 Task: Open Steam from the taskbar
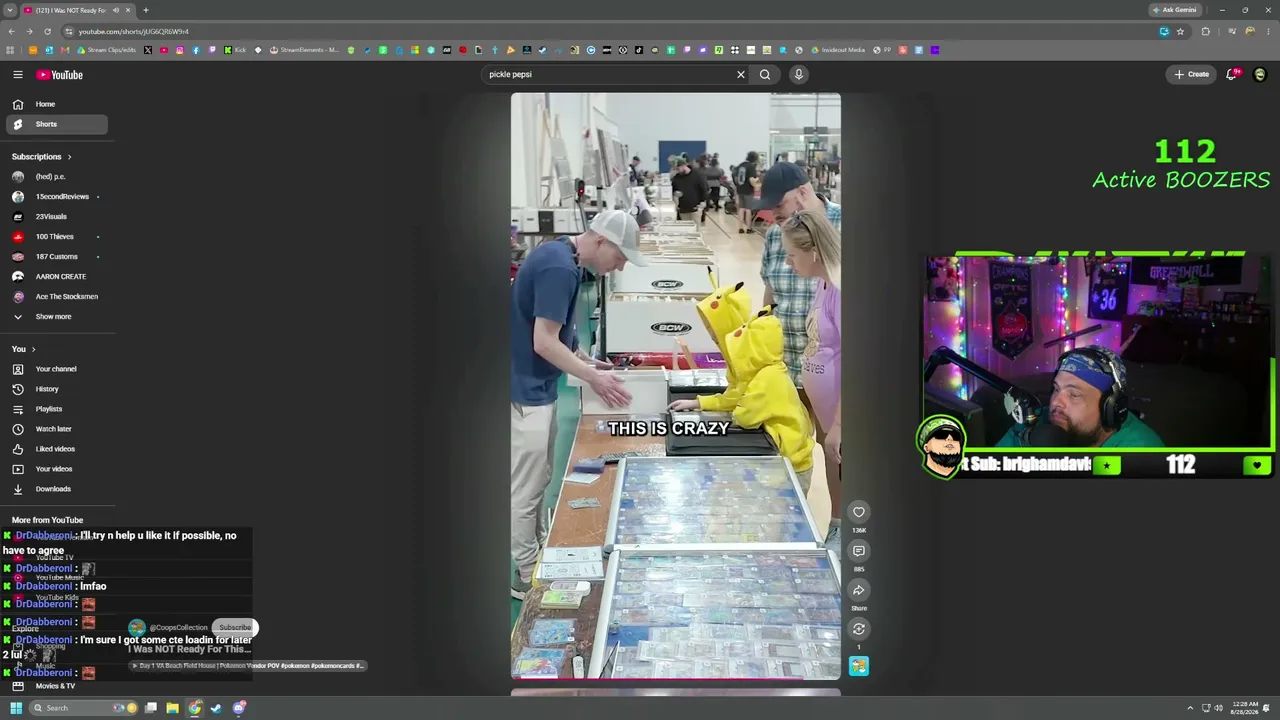[217, 708]
